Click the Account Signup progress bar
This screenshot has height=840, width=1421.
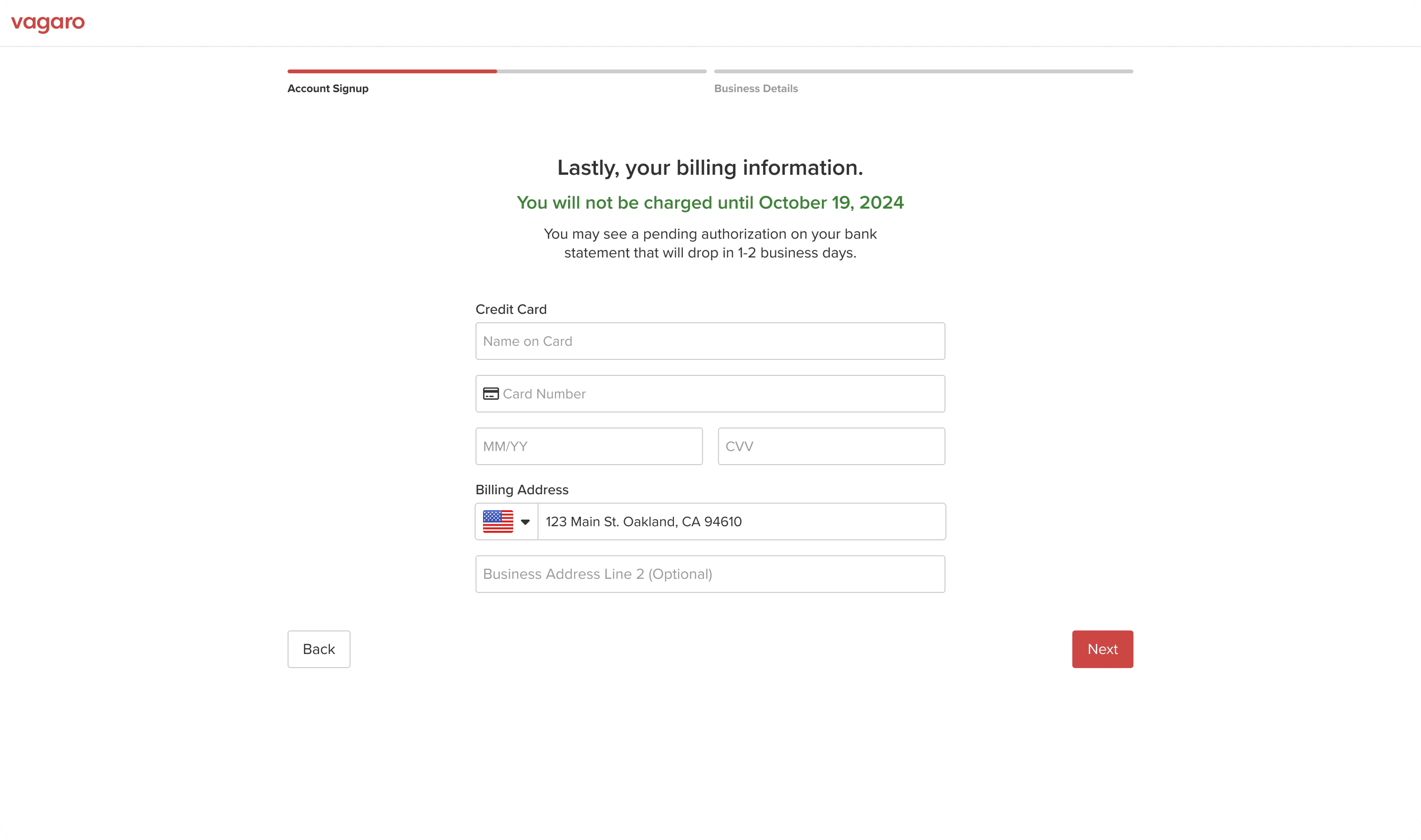pyautogui.click(x=497, y=71)
